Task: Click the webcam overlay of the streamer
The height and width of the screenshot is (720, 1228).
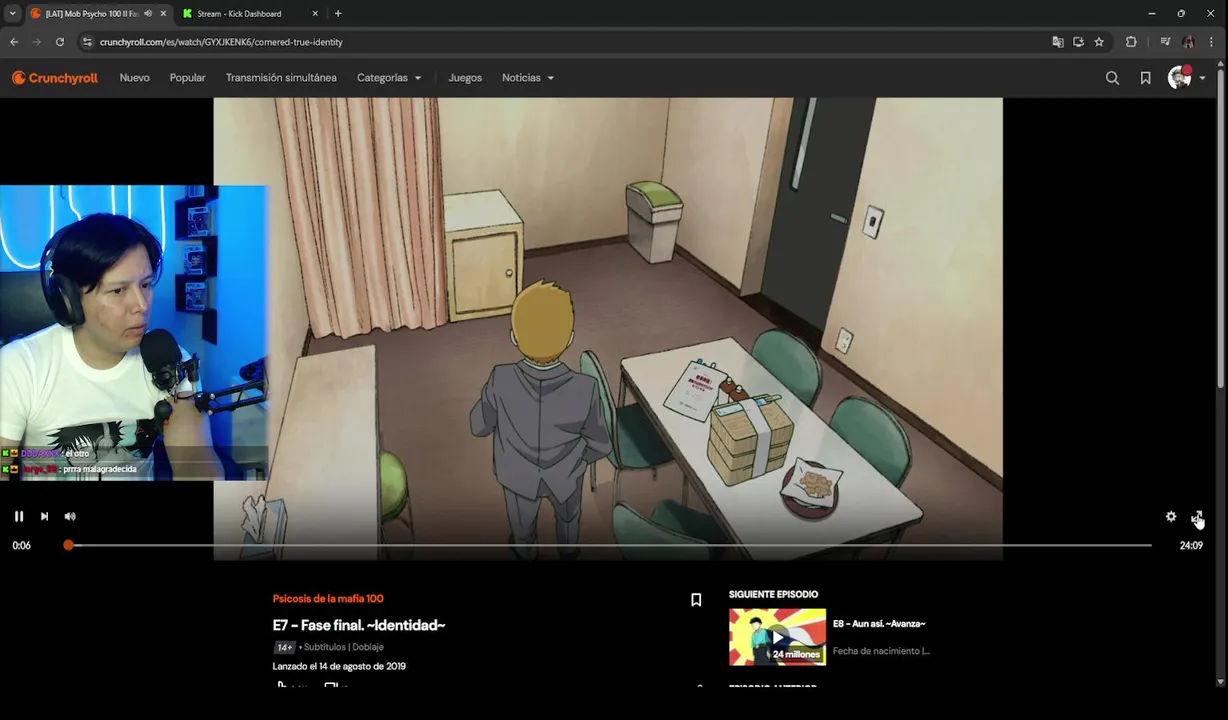Action: pyautogui.click(x=134, y=332)
